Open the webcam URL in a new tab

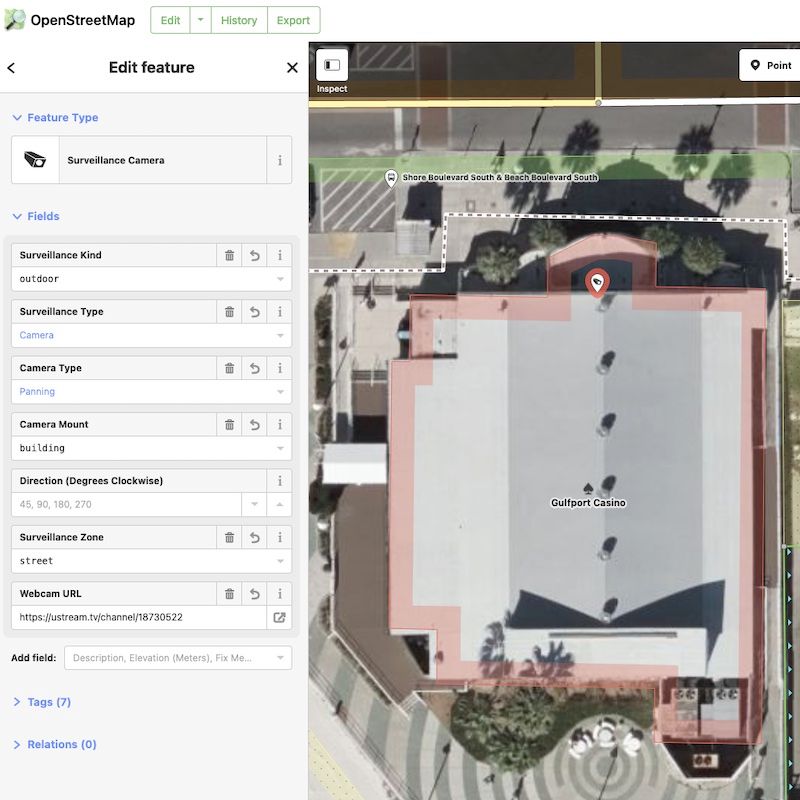pos(279,617)
